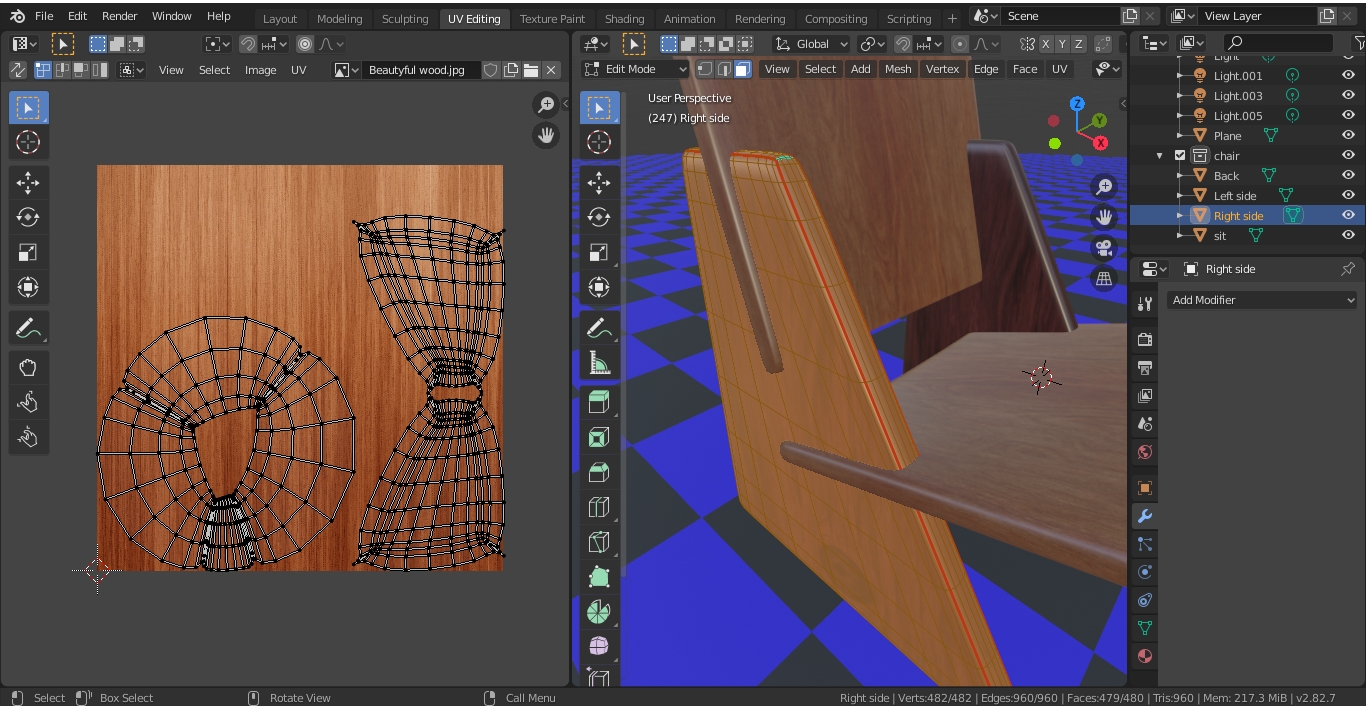This screenshot has width=1366, height=706.
Task: Open the Mesh menu in viewport header
Action: (x=897, y=69)
